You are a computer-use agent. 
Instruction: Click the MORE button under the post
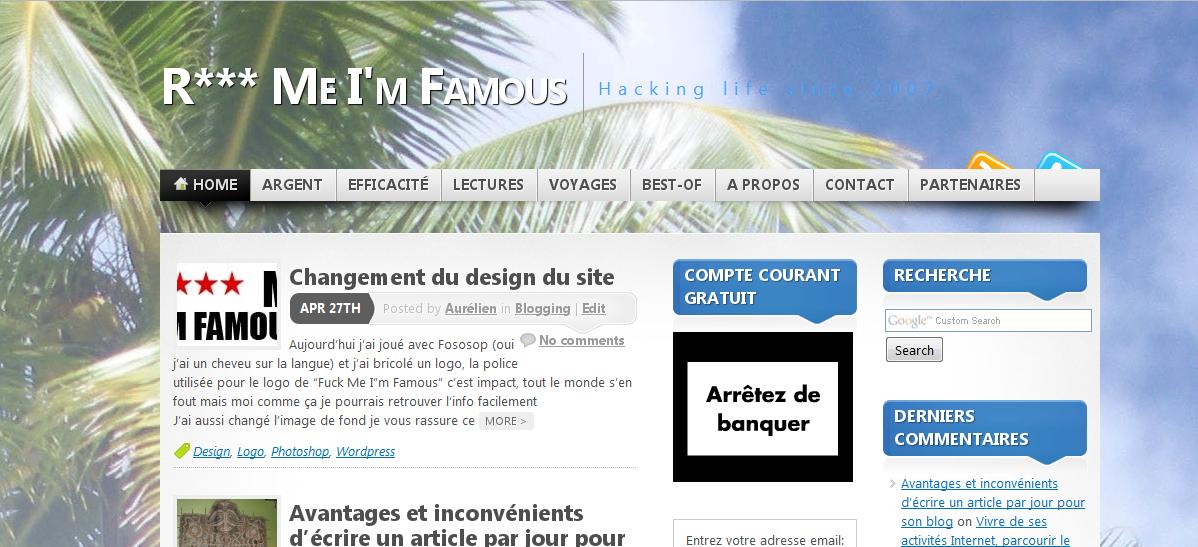click(x=506, y=421)
